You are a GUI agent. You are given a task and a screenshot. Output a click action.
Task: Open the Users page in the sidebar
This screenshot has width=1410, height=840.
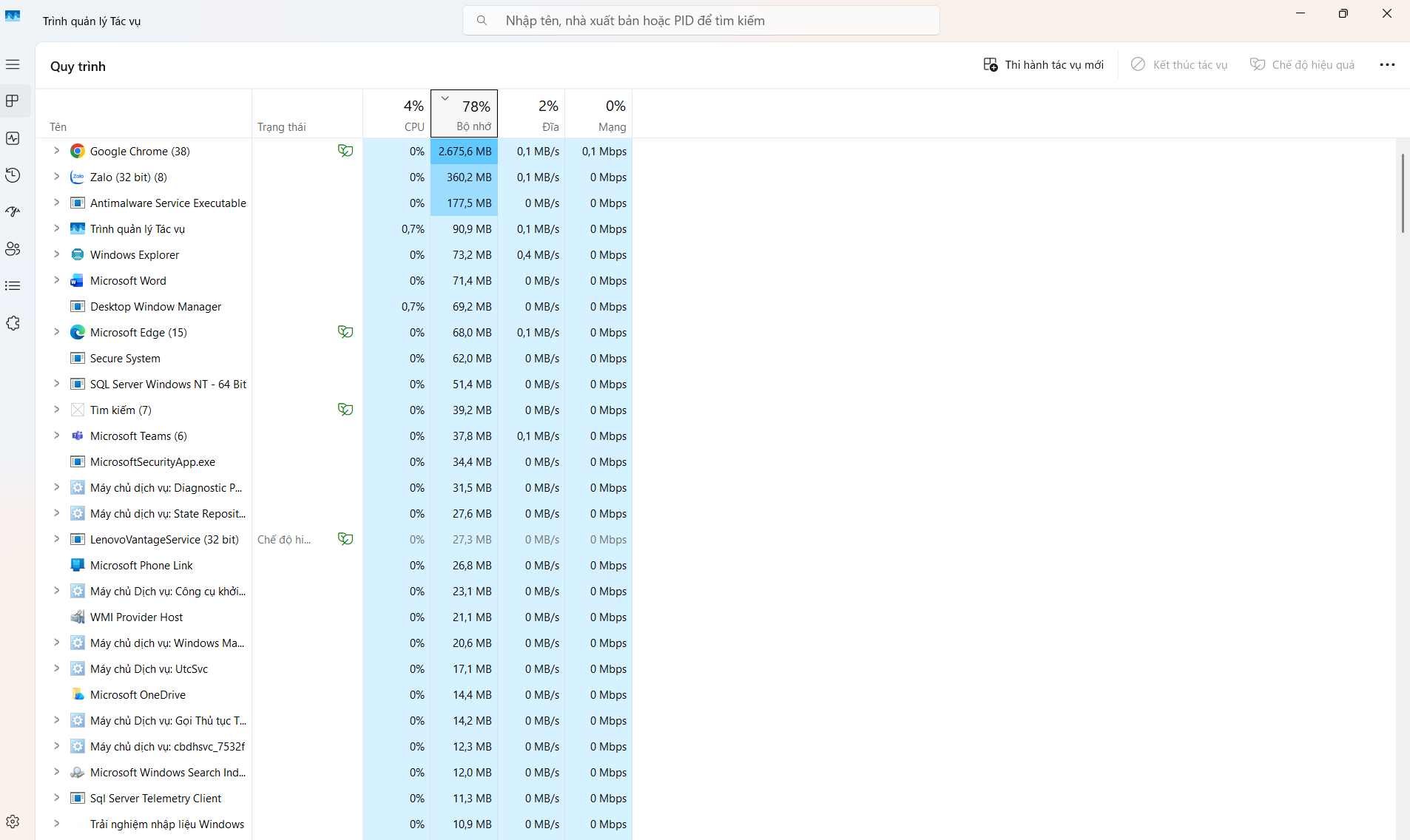pyautogui.click(x=13, y=249)
